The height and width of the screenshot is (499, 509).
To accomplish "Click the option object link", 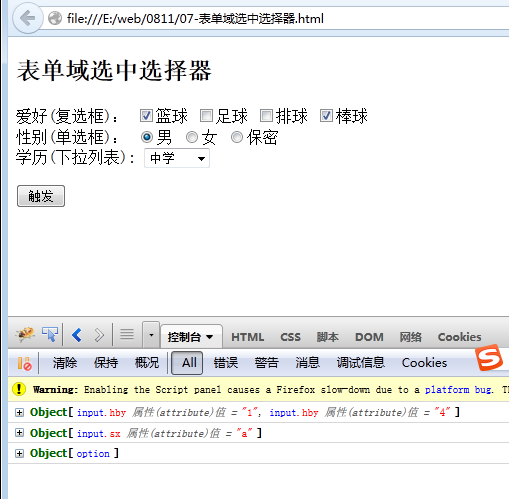I will click(93, 454).
